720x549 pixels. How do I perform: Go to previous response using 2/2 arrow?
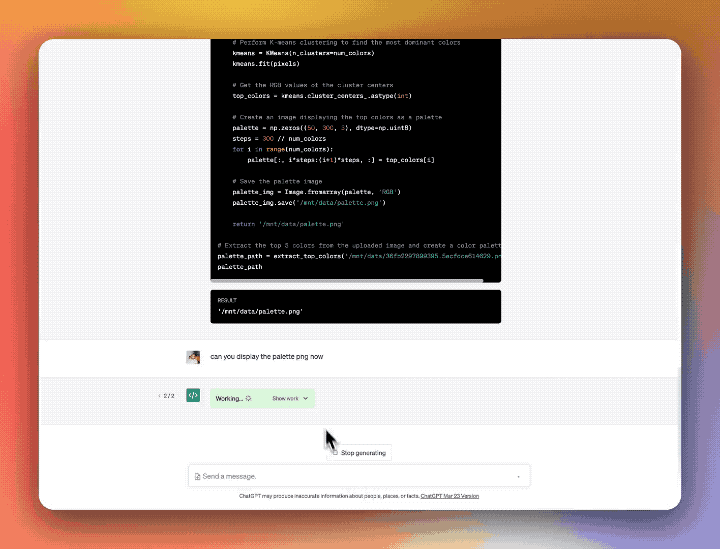tap(159, 396)
